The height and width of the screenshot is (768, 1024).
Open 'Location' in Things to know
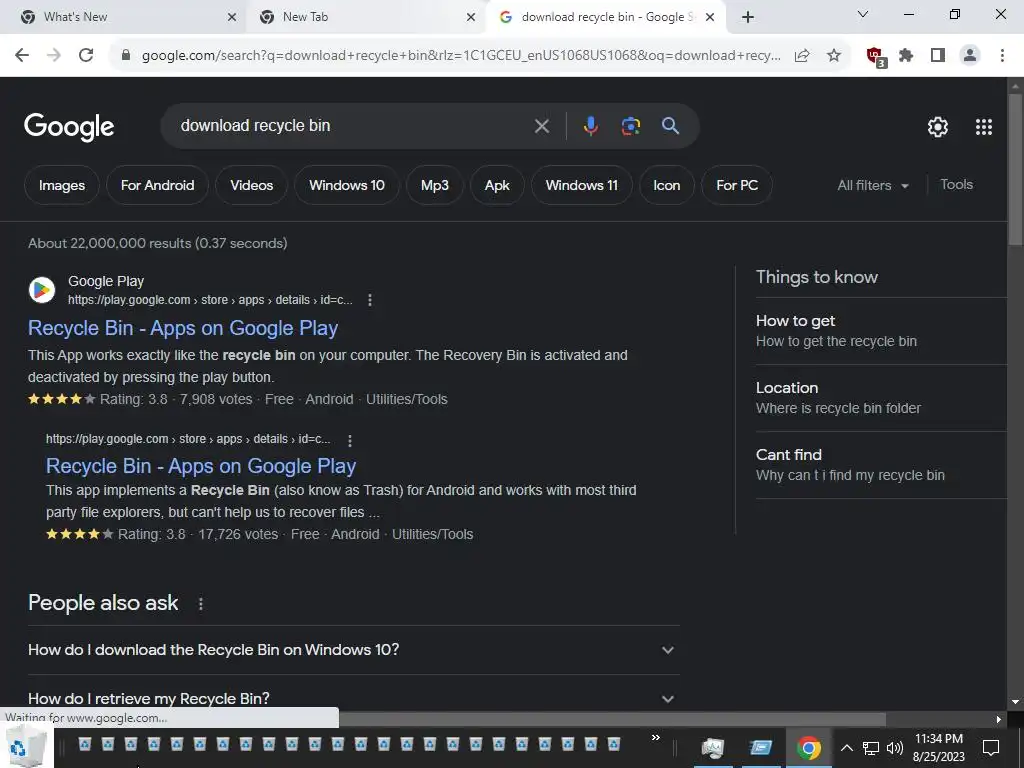click(881, 398)
